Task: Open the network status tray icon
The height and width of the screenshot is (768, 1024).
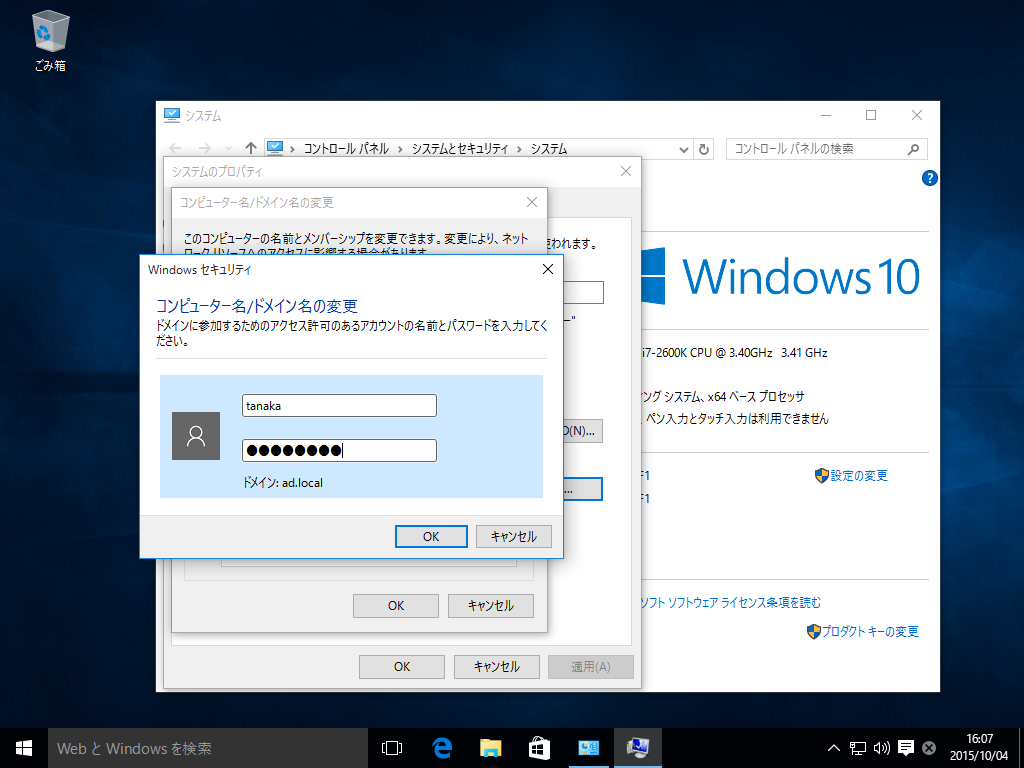Action: tap(857, 748)
